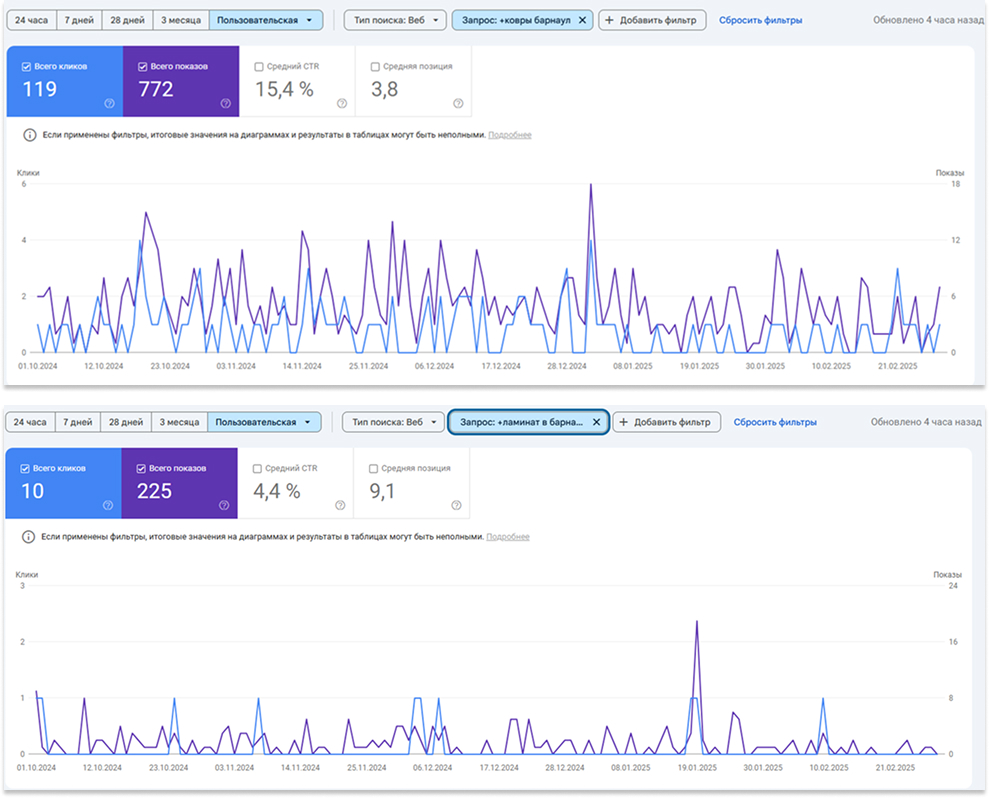Image resolution: width=989 pixels, height=798 pixels.
Task: Select '3 месяца' tab in the ламинат report
Action: (178, 422)
